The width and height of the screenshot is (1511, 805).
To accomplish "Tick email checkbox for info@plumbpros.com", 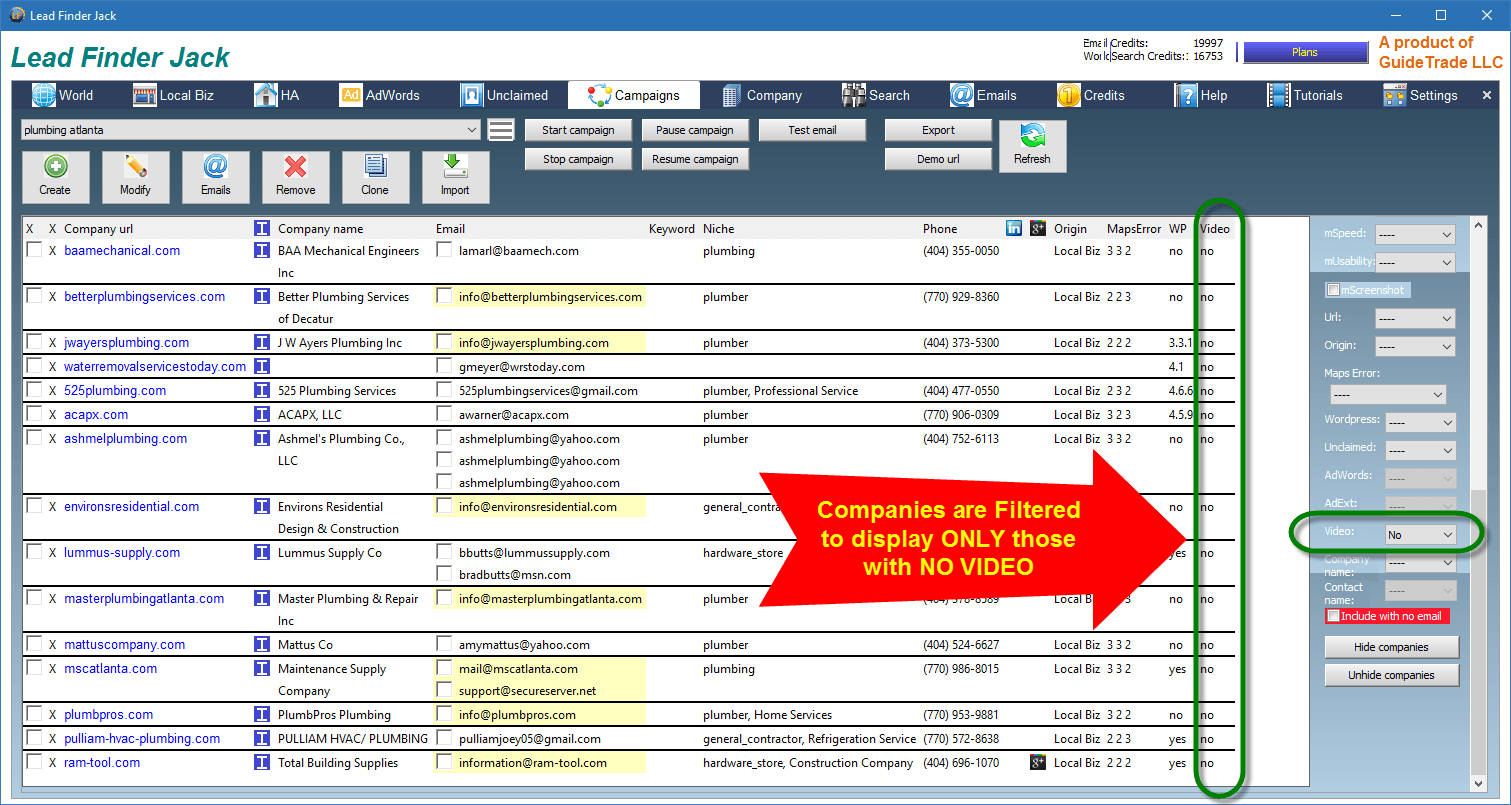I will point(444,714).
